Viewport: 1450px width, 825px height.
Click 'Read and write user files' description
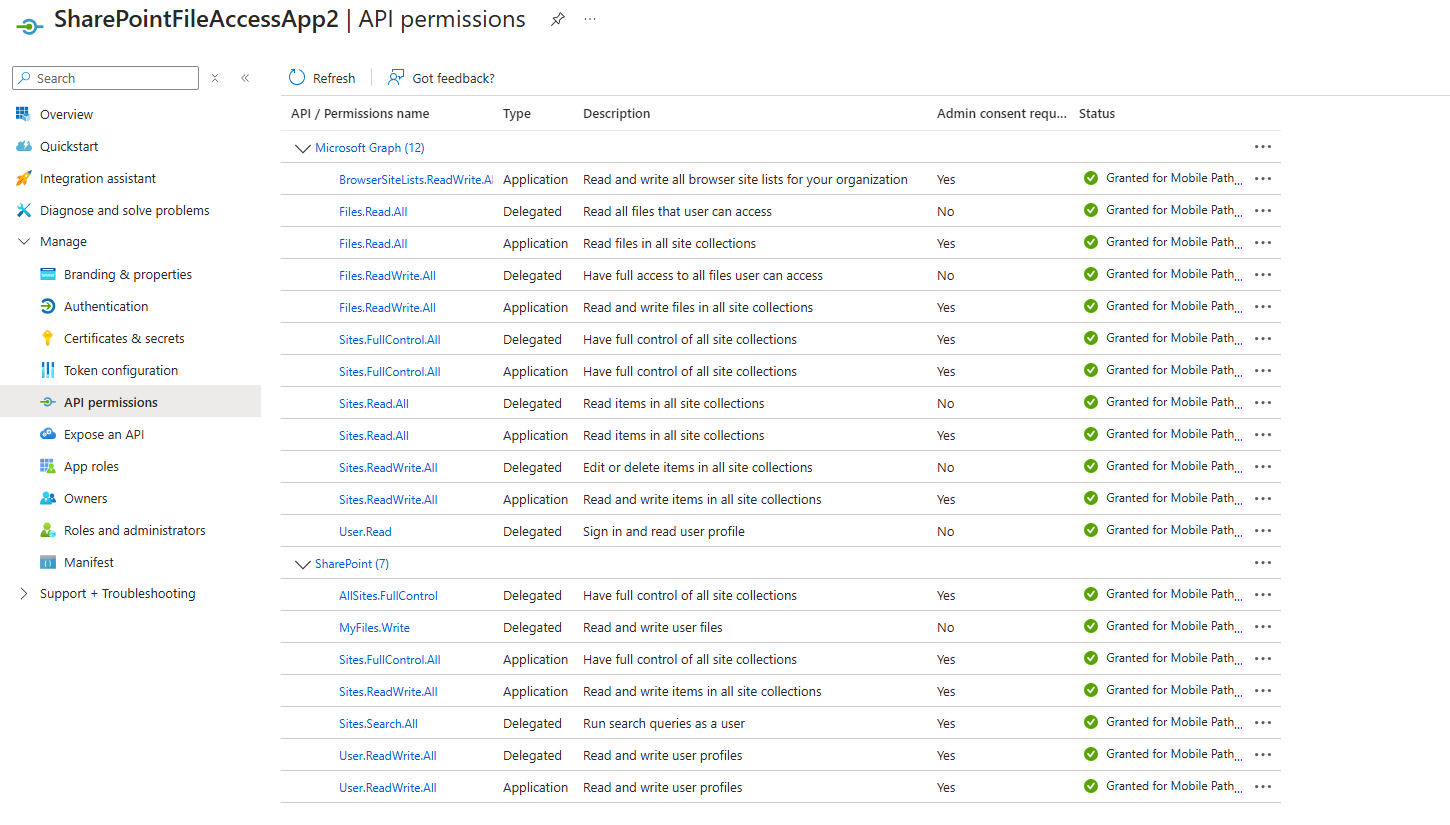653,628
